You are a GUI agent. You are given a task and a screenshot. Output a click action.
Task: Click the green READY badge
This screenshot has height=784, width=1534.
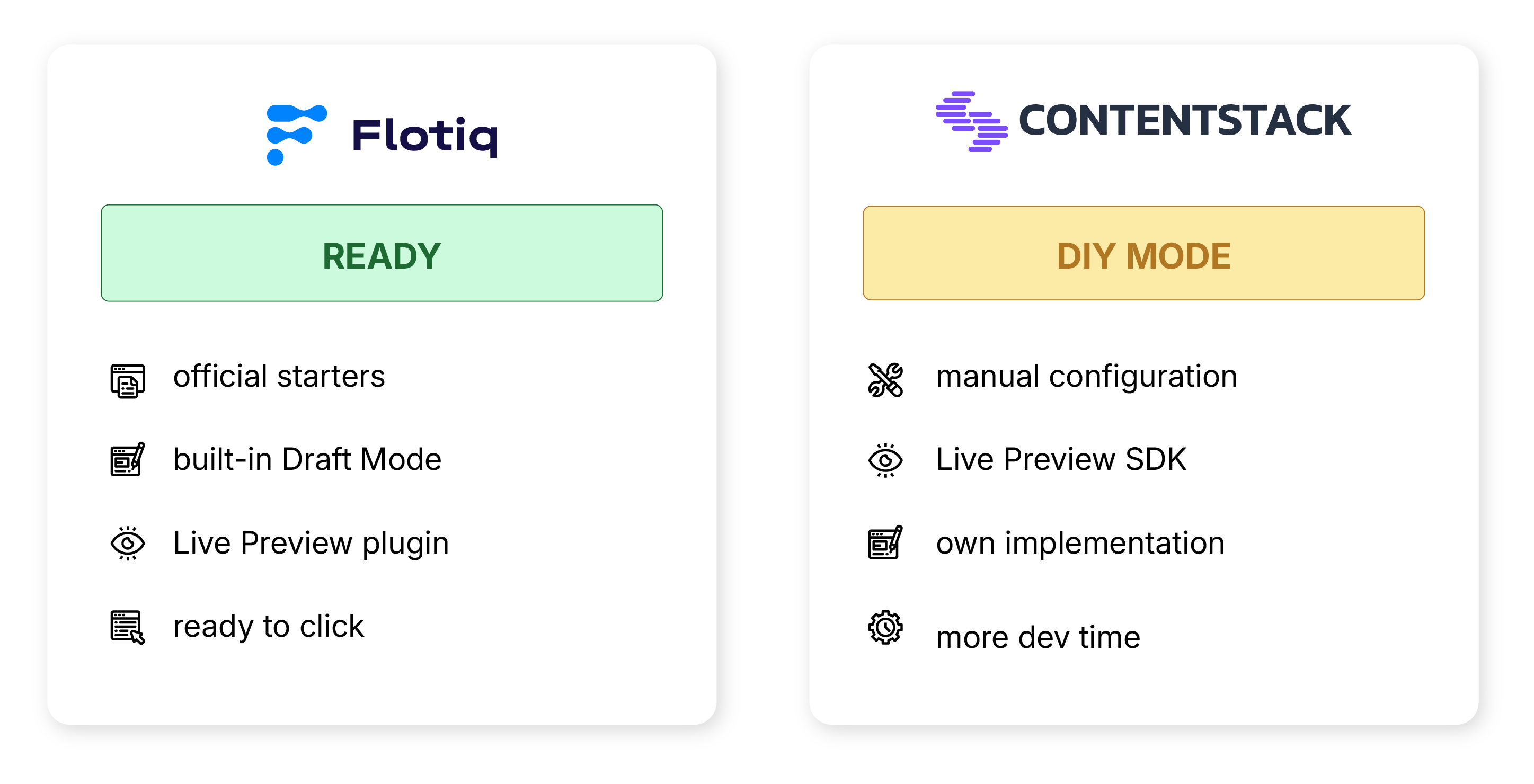pos(382,253)
